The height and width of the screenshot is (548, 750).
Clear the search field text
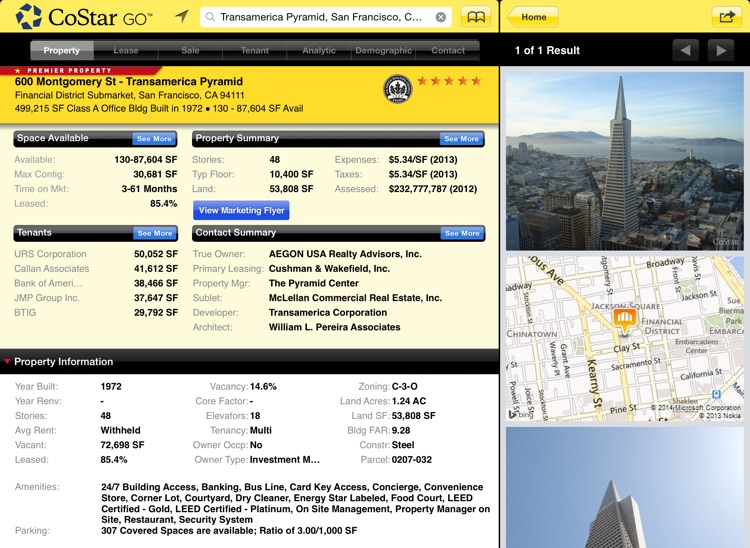441,17
